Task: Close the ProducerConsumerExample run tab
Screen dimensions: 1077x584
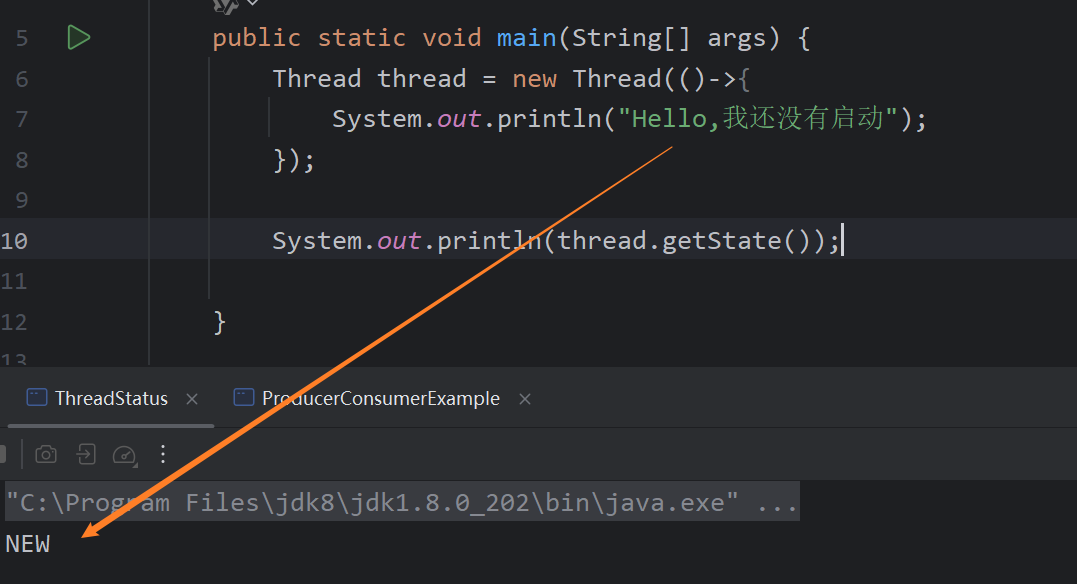Action: click(525, 399)
